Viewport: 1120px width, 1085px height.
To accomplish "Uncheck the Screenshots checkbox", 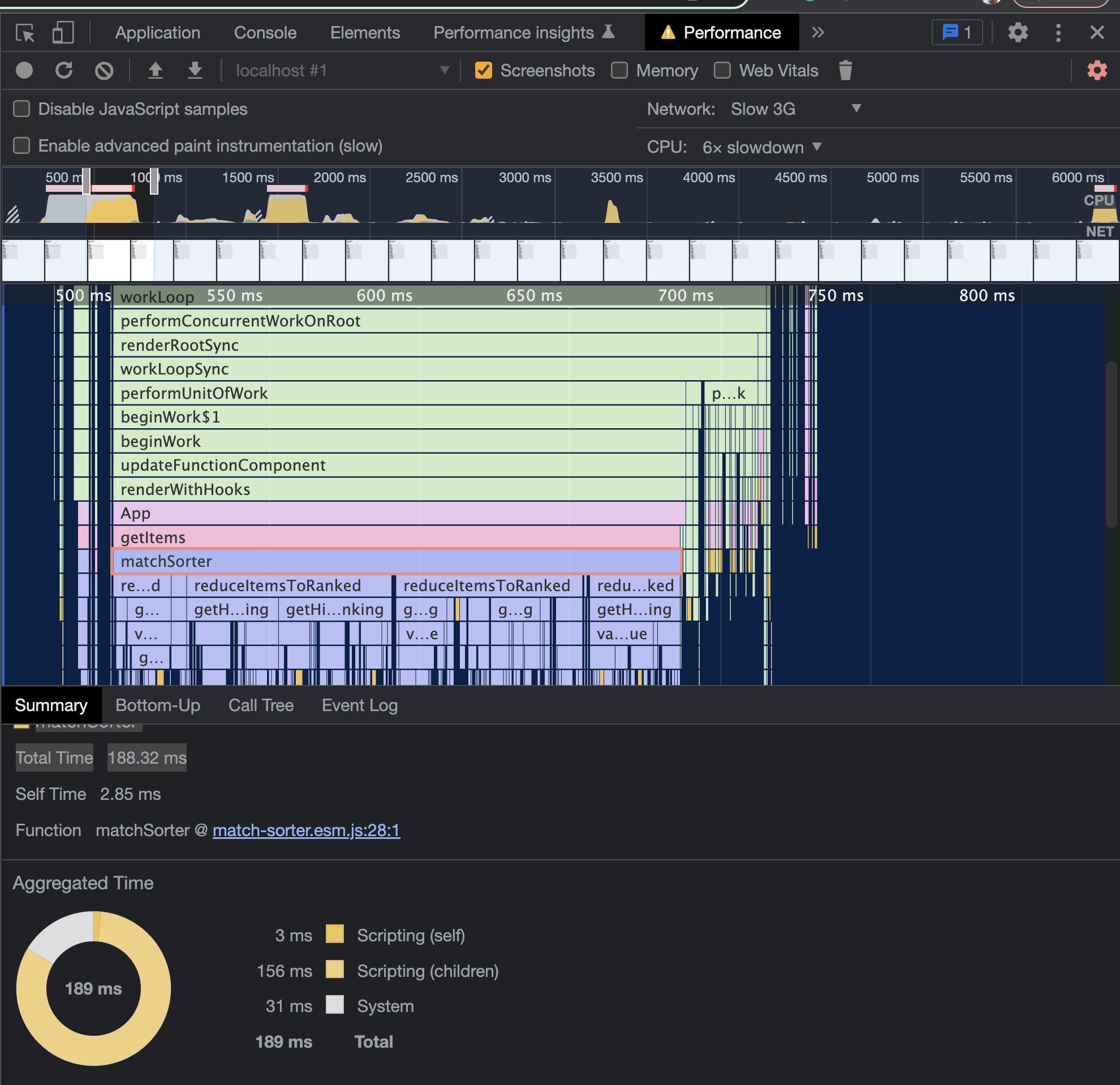I will point(484,70).
